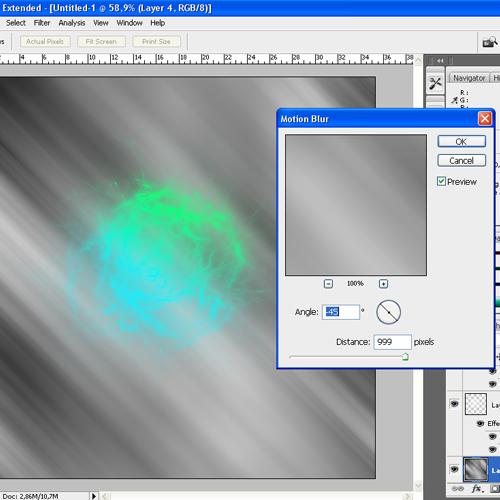Open the Select menu
500x500 pixels.
[x=16, y=23]
